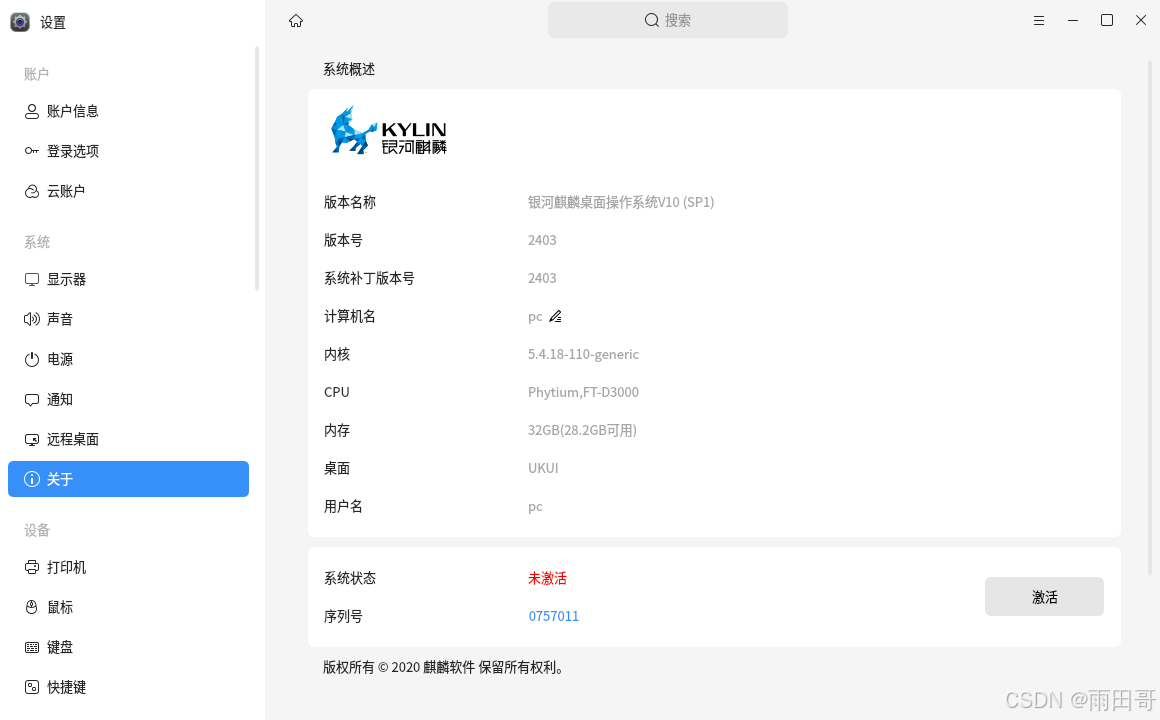
Task: Click the 通知 speech bubble icon
Action: [x=32, y=400]
